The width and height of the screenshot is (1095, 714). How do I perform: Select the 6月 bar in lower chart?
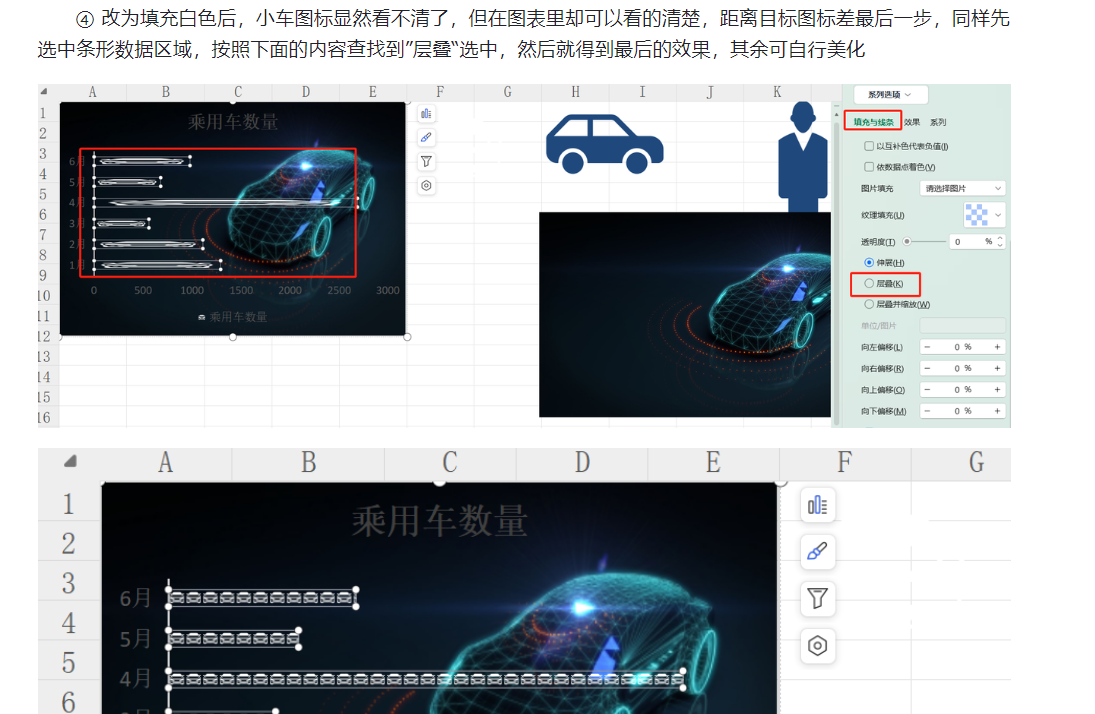[x=262, y=597]
